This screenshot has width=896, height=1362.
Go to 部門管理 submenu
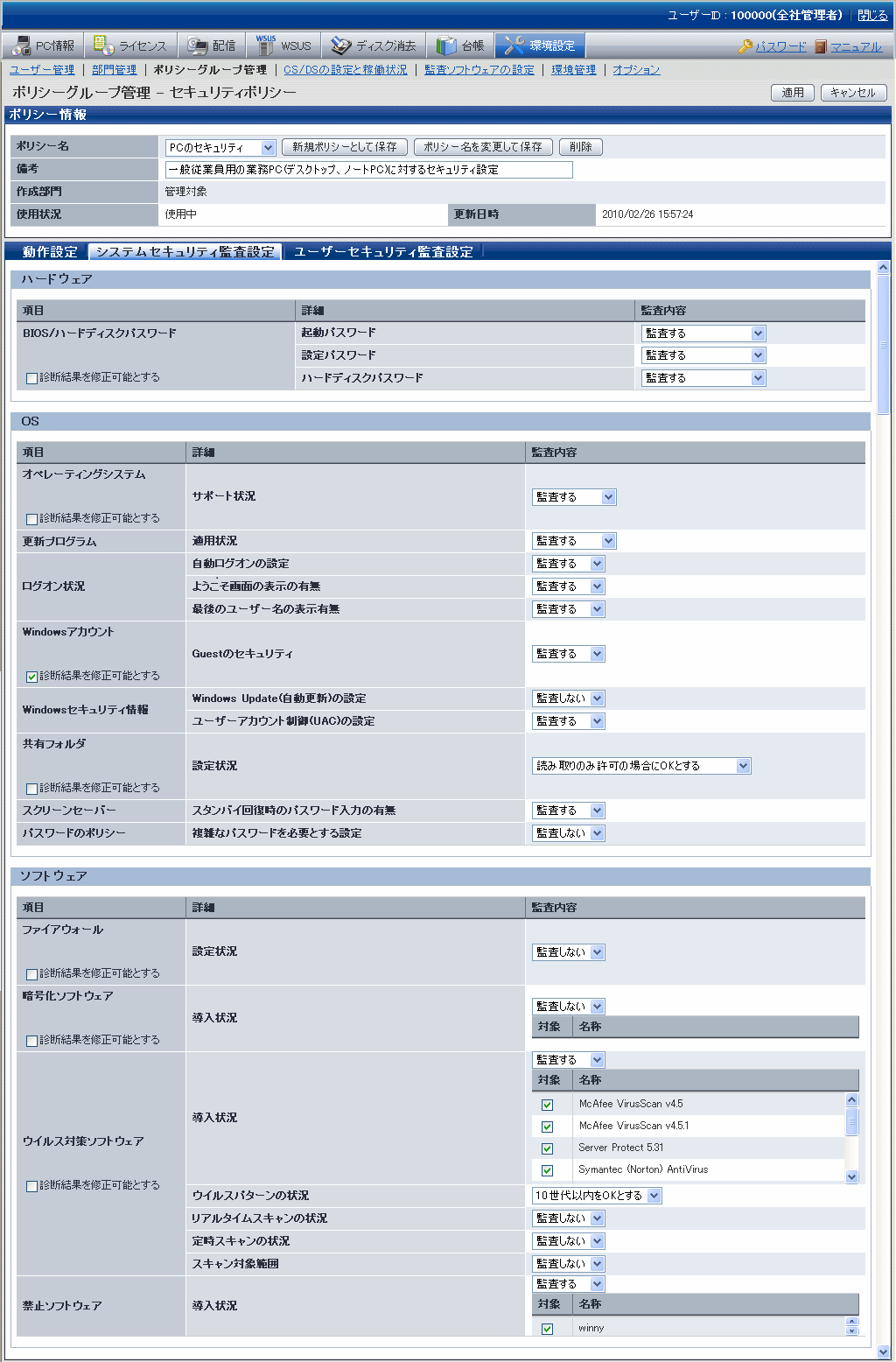tap(115, 70)
